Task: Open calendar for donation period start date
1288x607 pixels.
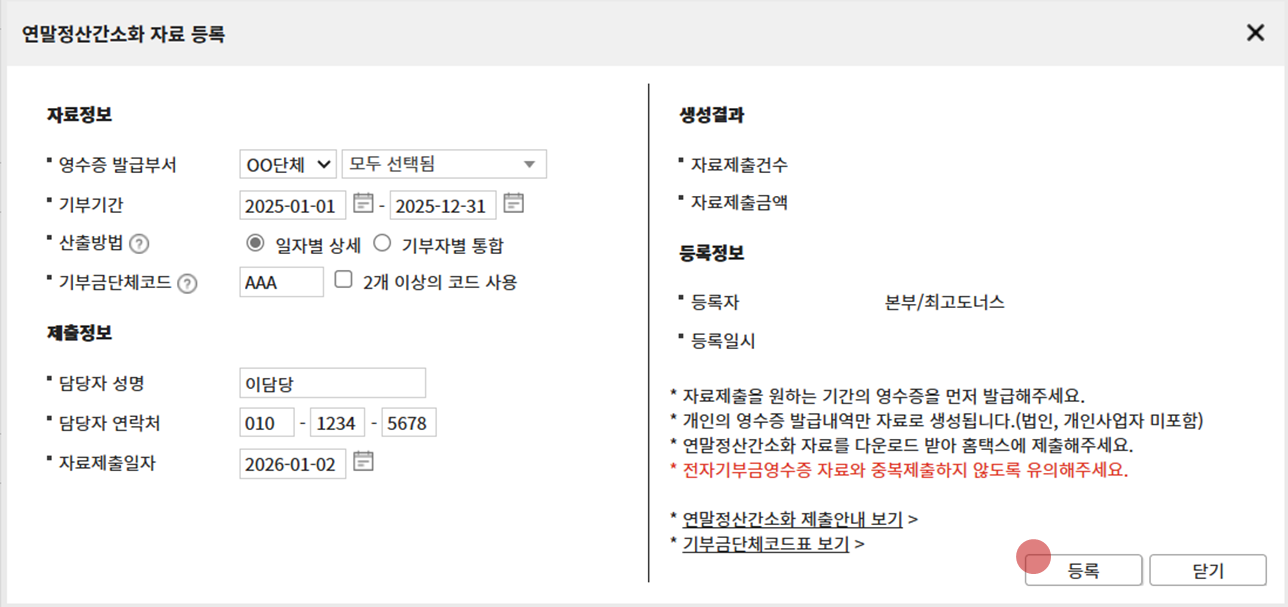Action: (363, 204)
